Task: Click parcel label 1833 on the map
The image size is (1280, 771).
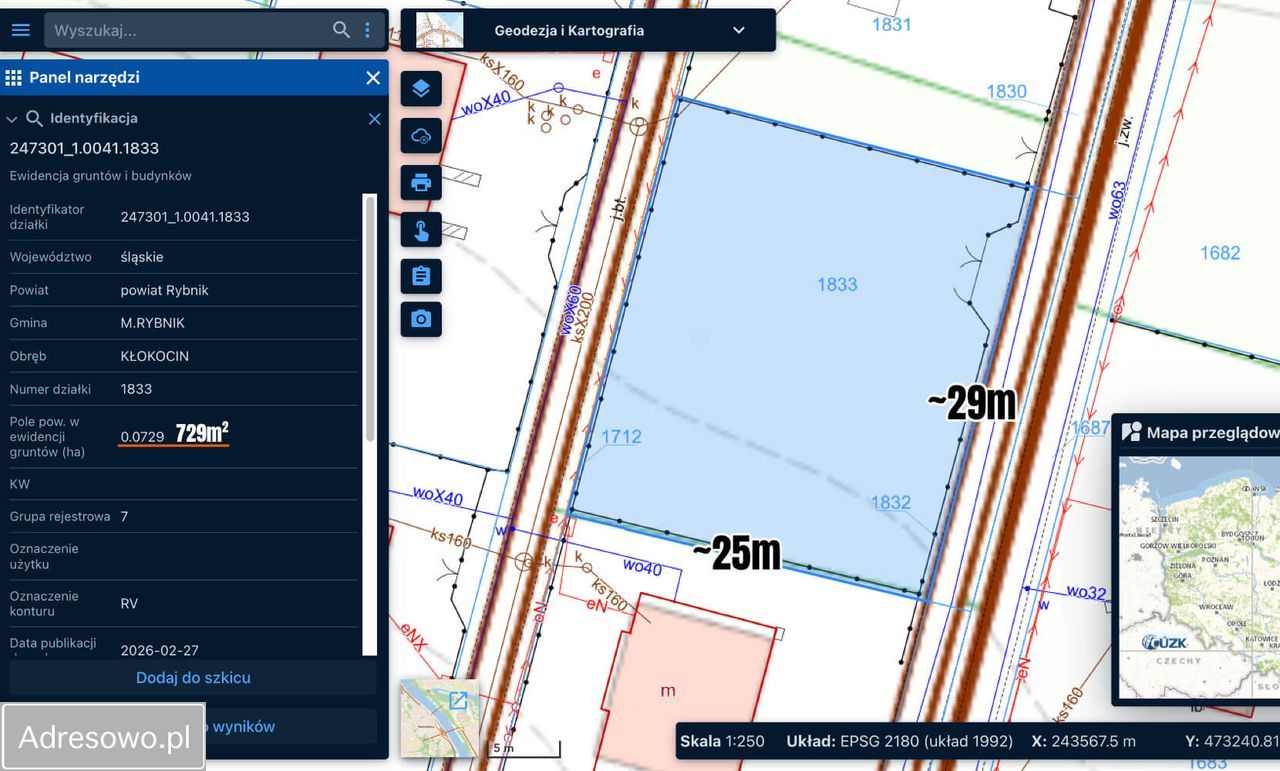Action: coord(837,284)
